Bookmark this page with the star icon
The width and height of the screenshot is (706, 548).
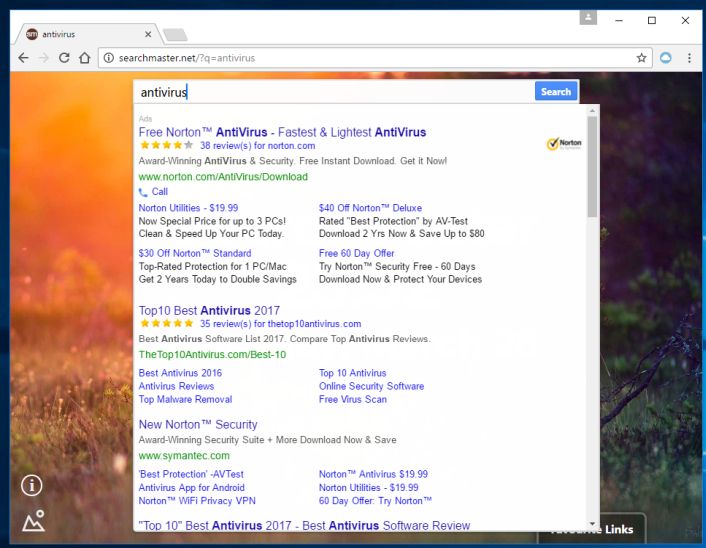641,58
